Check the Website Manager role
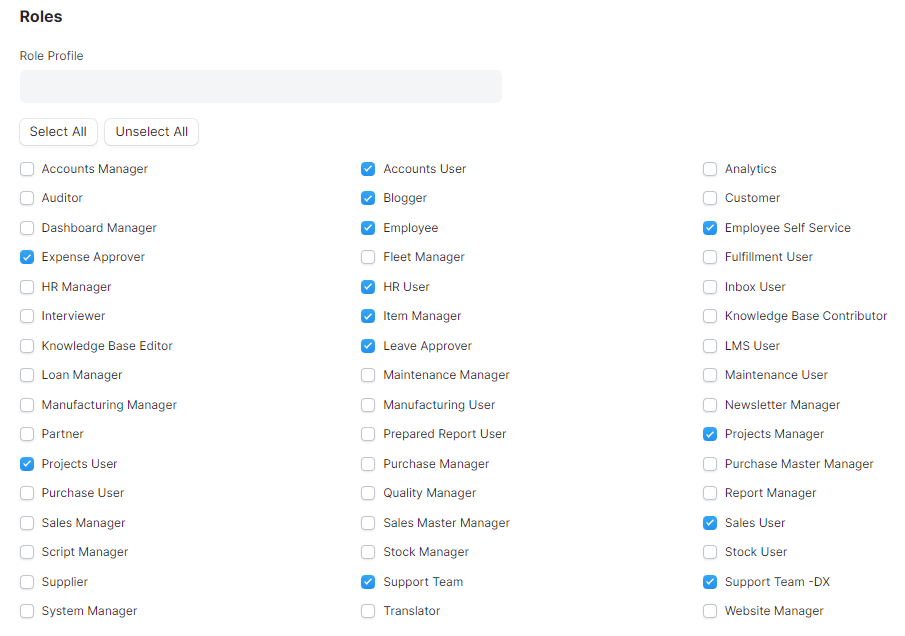The image size is (905, 636). pyautogui.click(x=710, y=611)
